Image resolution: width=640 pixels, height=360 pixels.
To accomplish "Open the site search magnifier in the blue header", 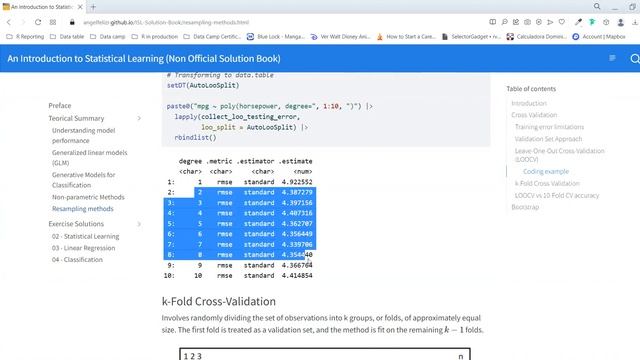I will click(635, 59).
